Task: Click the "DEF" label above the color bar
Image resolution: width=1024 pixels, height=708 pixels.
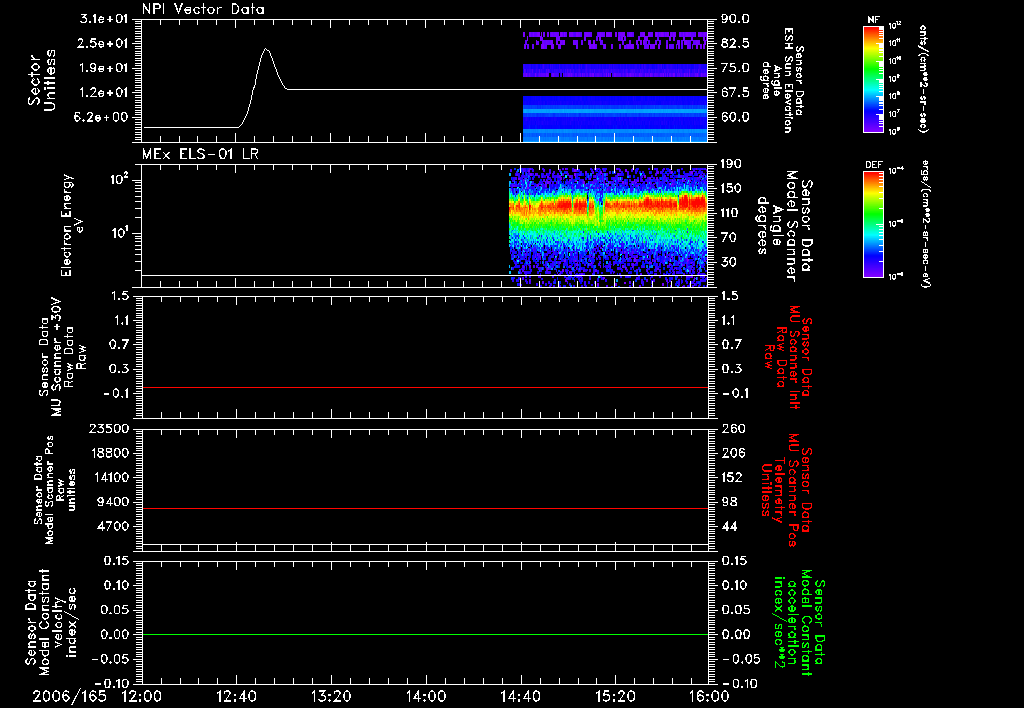Action: [873, 165]
